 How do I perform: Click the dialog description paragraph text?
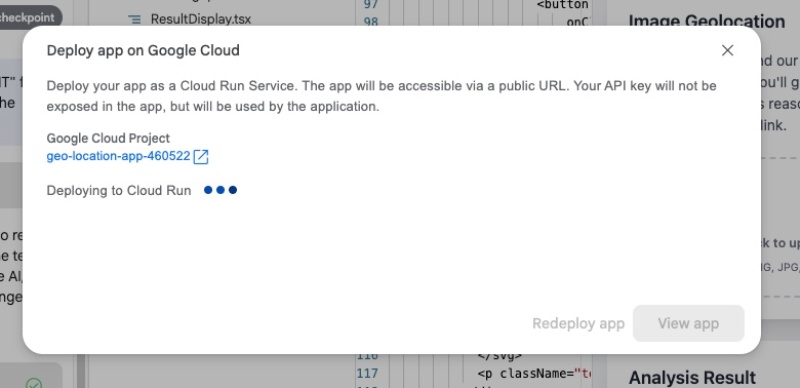pyautogui.click(x=382, y=96)
